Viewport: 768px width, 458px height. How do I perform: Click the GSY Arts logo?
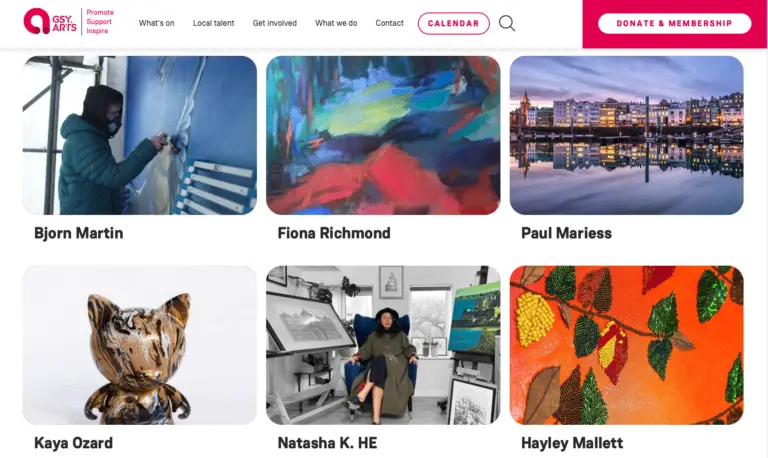(x=69, y=22)
